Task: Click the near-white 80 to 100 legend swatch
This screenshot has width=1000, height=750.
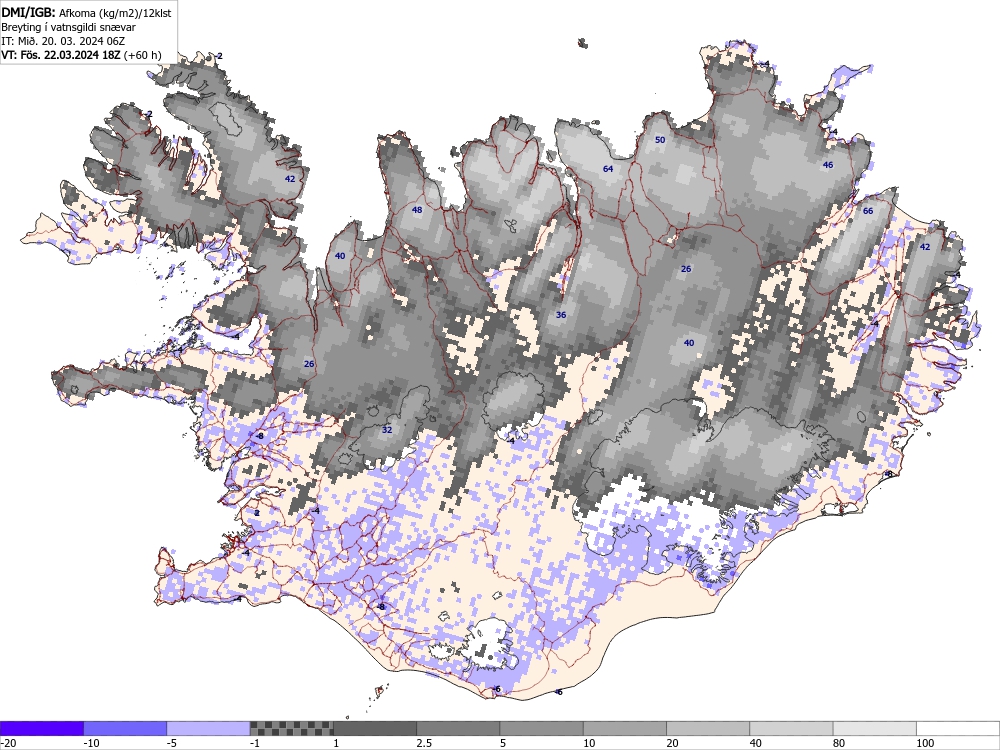Action: coord(875,728)
